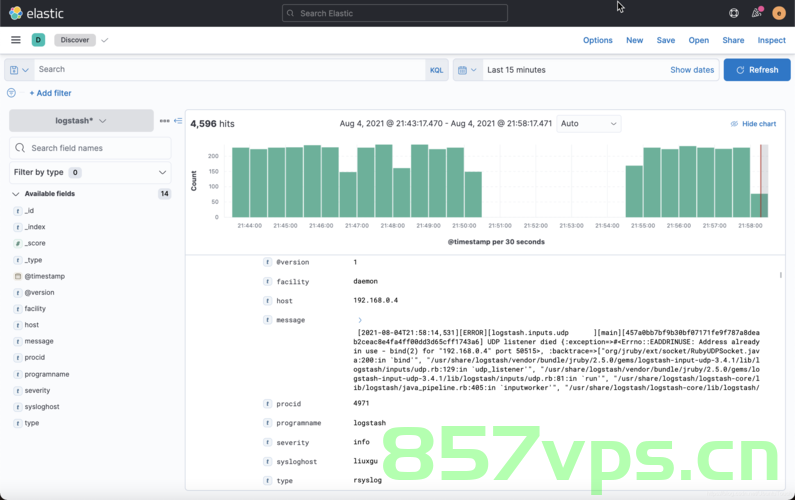Click the 4,596 hits count

pos(212,124)
